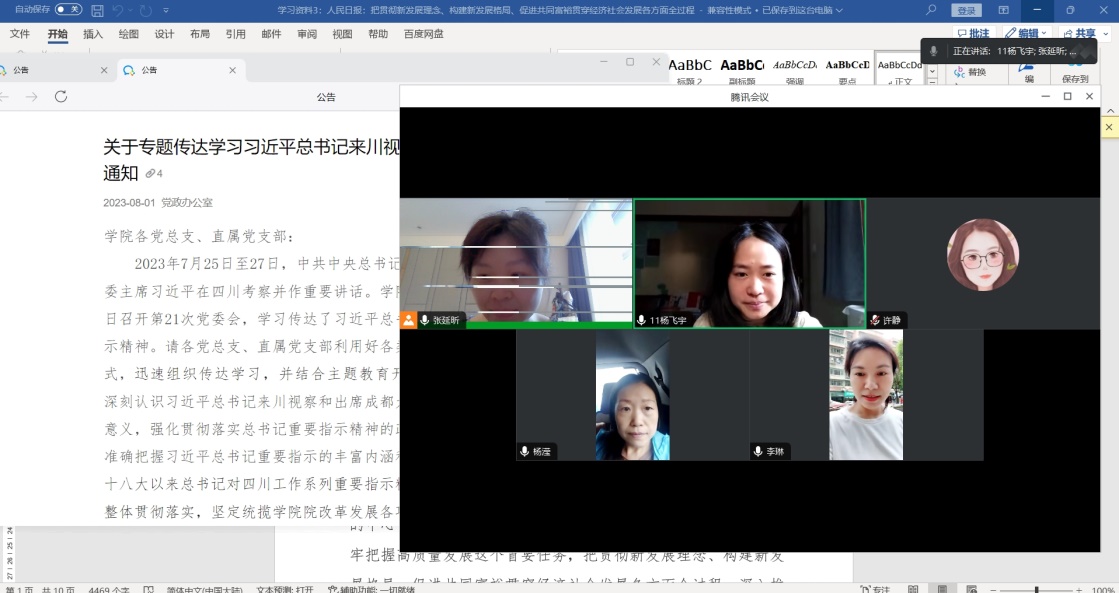Click the Save disk icon
The width and height of the screenshot is (1119, 593).
[97, 11]
